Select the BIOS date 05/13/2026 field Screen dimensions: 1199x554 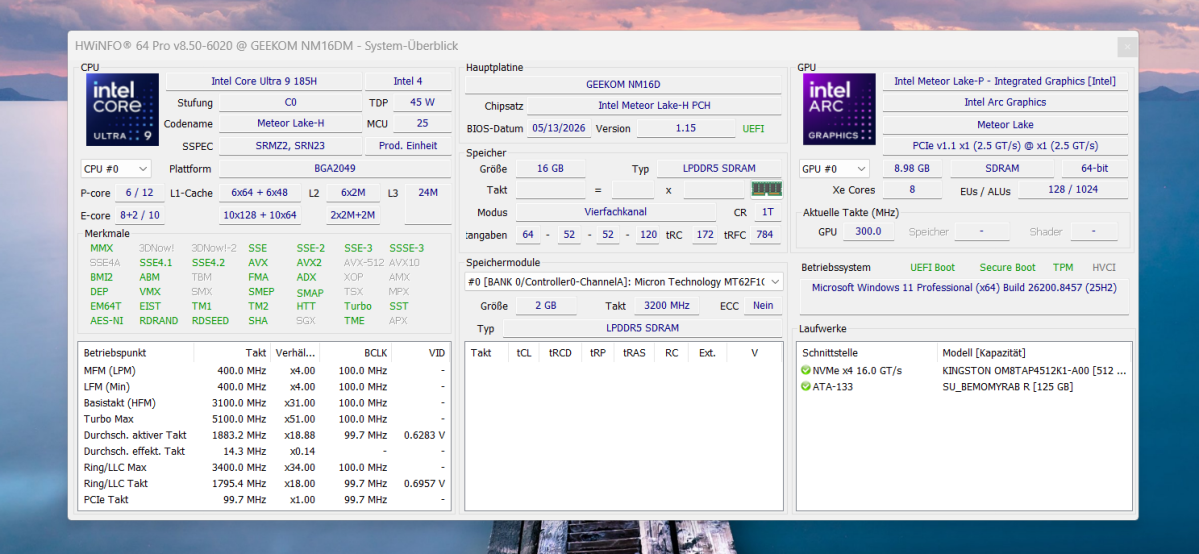point(559,129)
